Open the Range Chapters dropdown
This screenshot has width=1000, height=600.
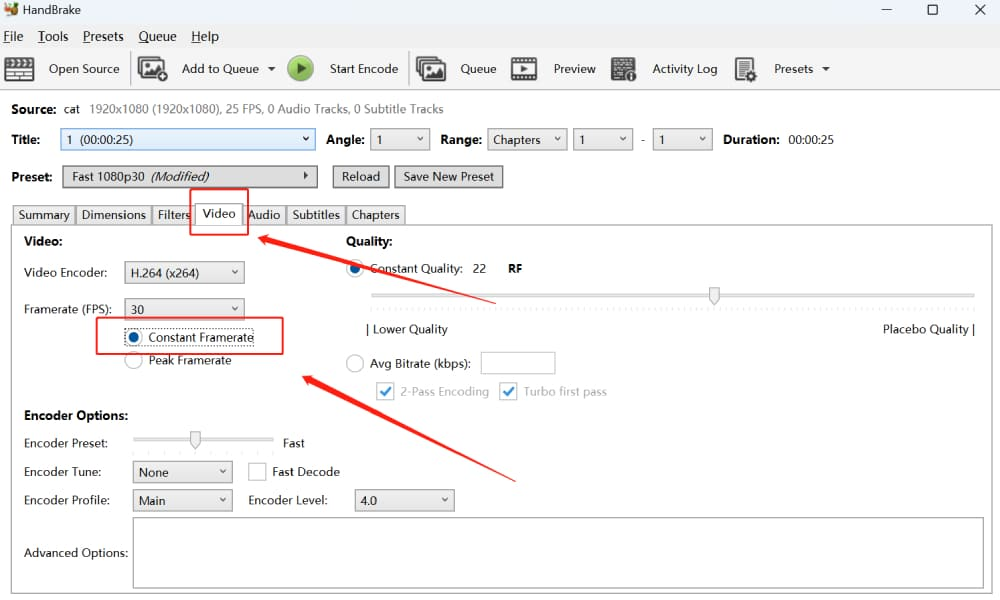[527, 140]
